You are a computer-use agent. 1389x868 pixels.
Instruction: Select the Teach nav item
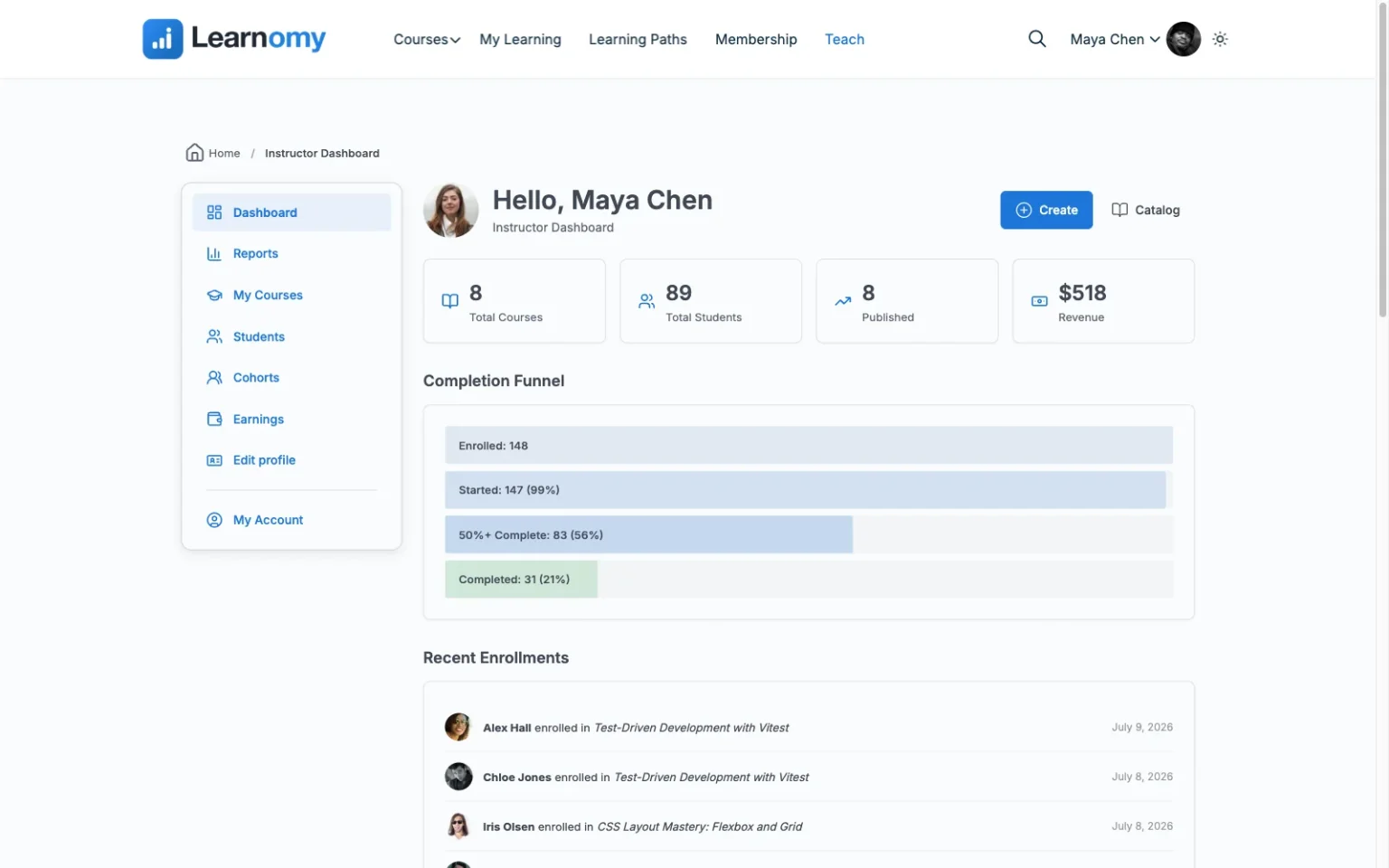pyautogui.click(x=845, y=39)
